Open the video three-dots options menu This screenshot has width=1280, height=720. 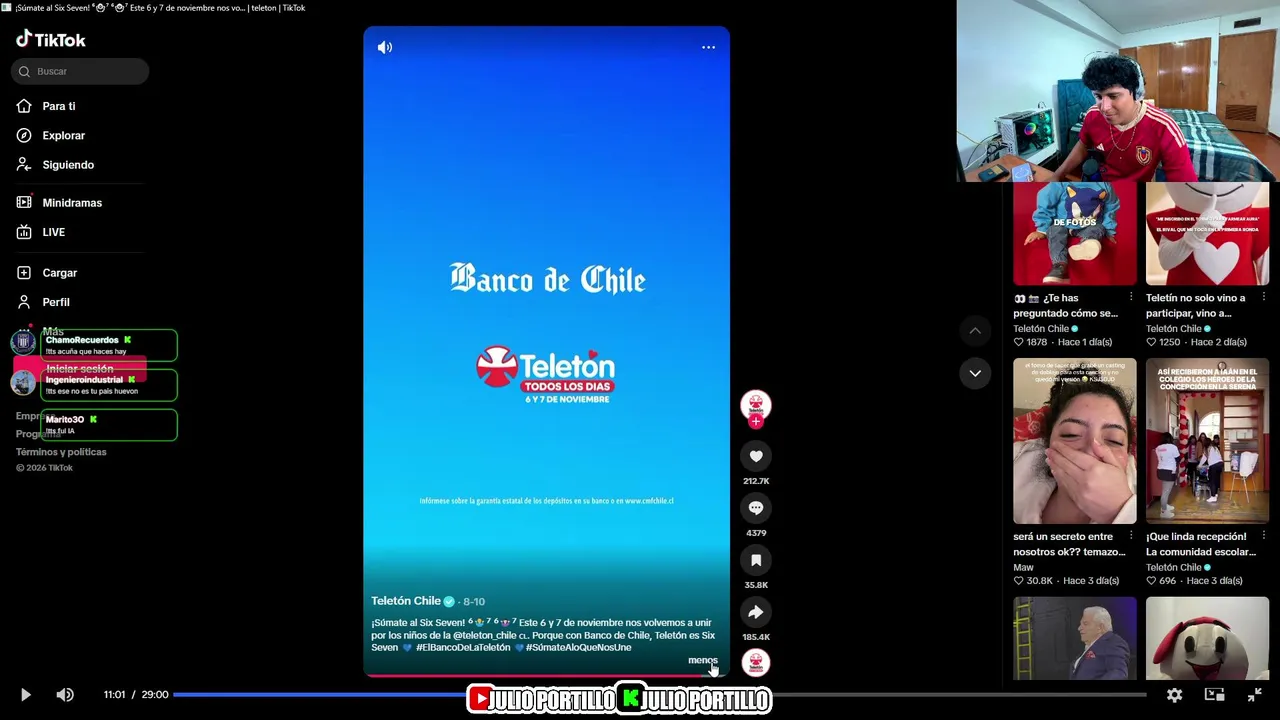pos(708,47)
